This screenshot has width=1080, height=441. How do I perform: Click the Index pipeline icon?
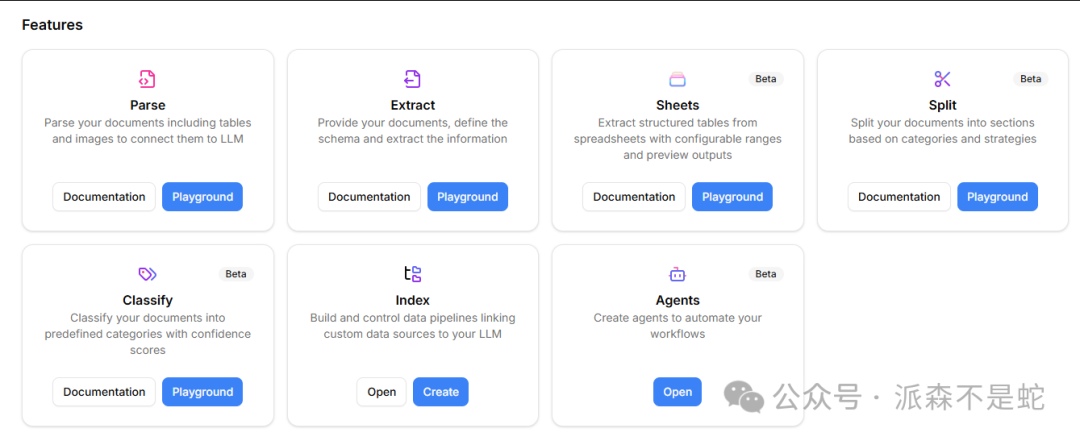click(412, 274)
